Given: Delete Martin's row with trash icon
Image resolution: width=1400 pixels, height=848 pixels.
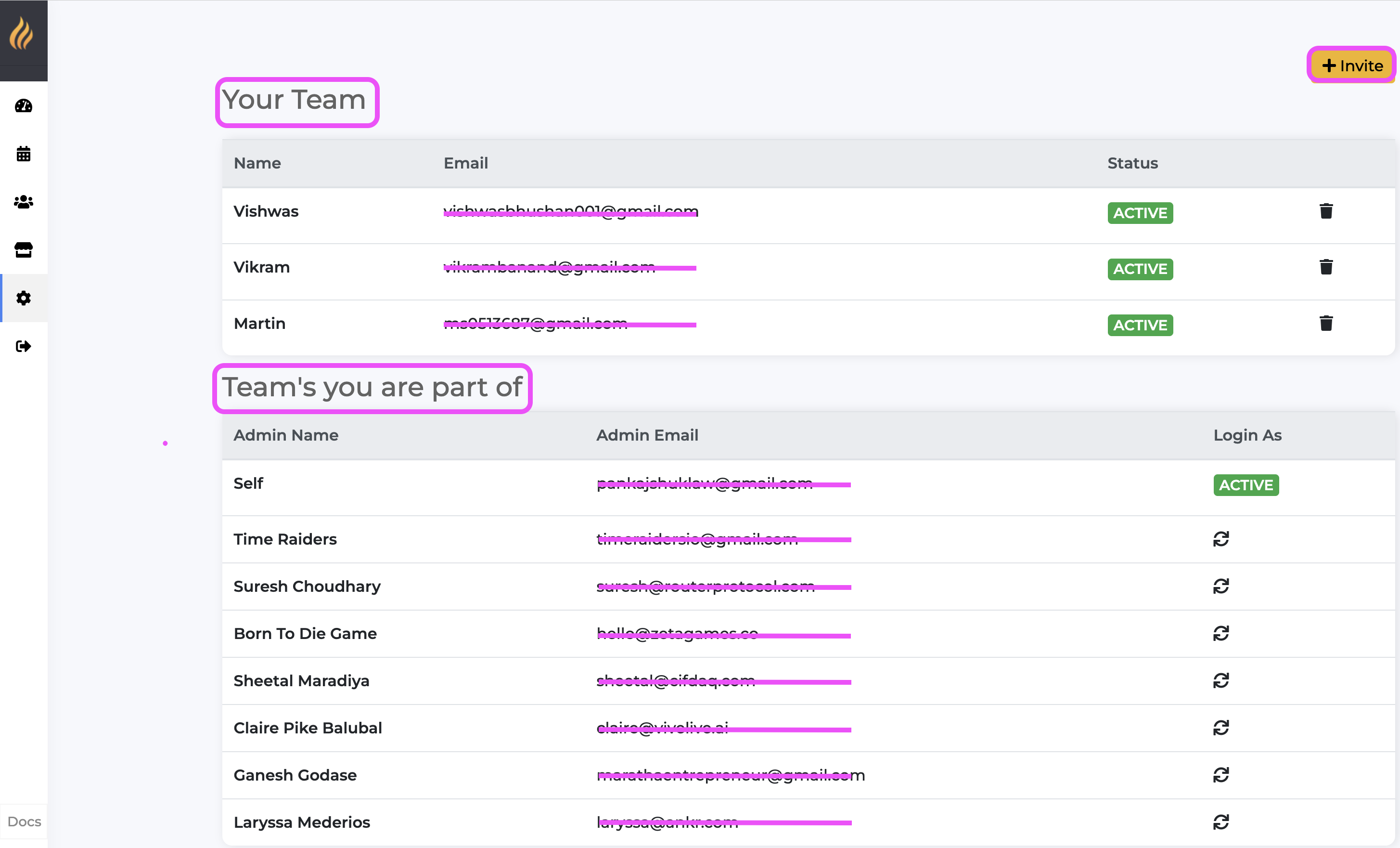Looking at the screenshot, I should pos(1325,324).
